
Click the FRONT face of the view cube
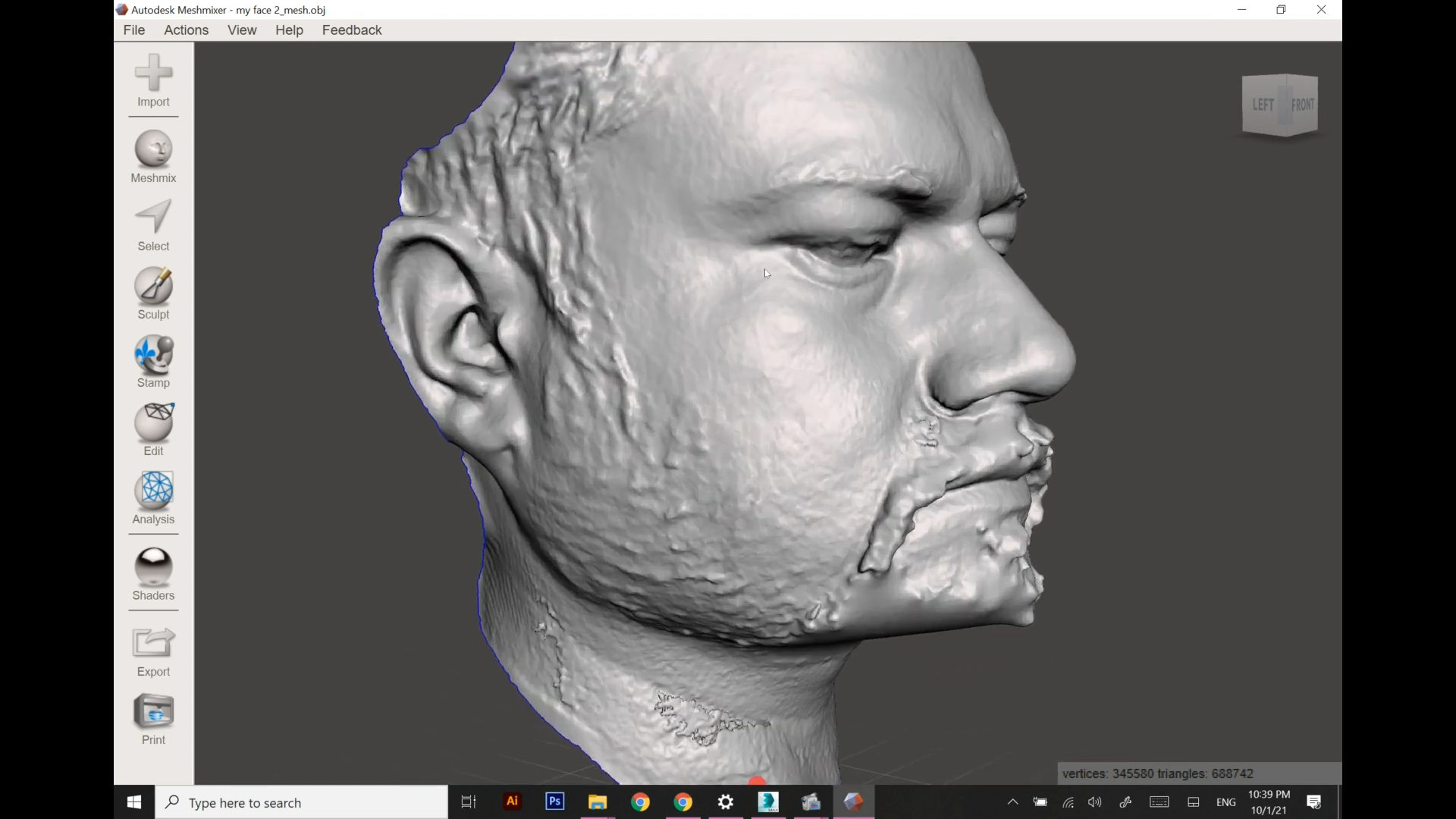pyautogui.click(x=1301, y=105)
